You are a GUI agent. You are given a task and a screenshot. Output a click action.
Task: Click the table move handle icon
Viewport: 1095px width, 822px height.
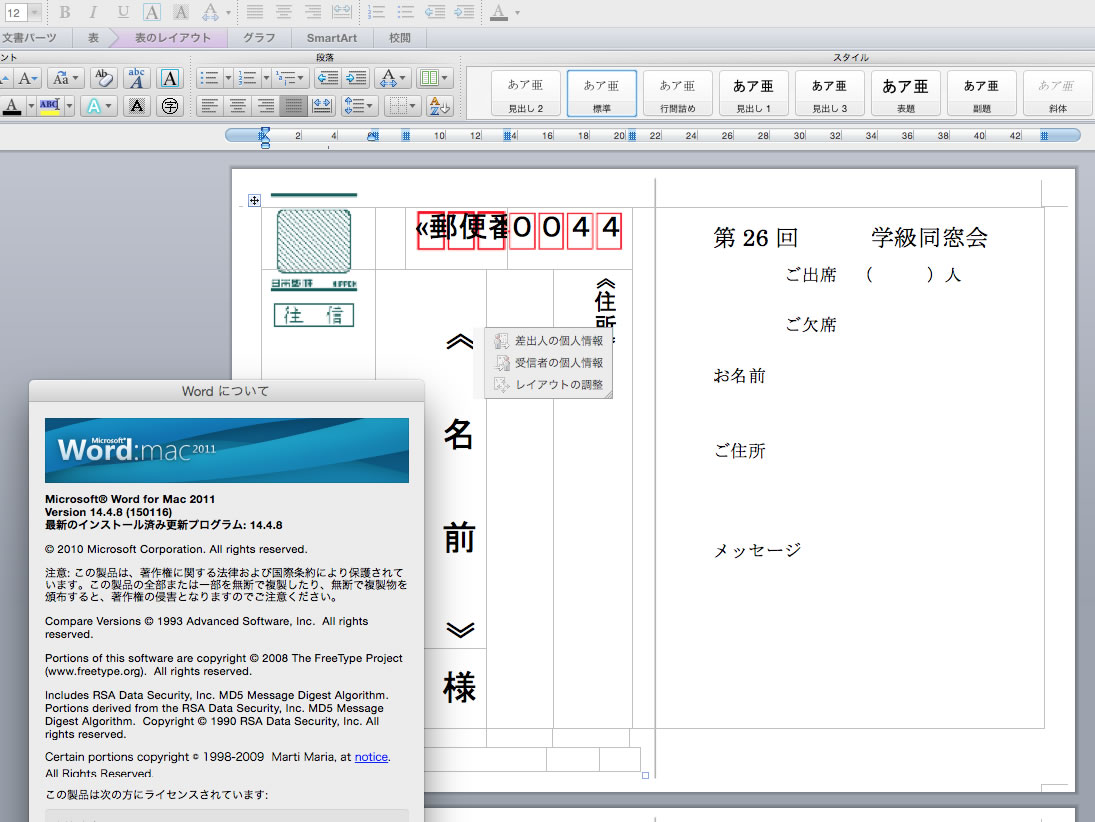[254, 200]
